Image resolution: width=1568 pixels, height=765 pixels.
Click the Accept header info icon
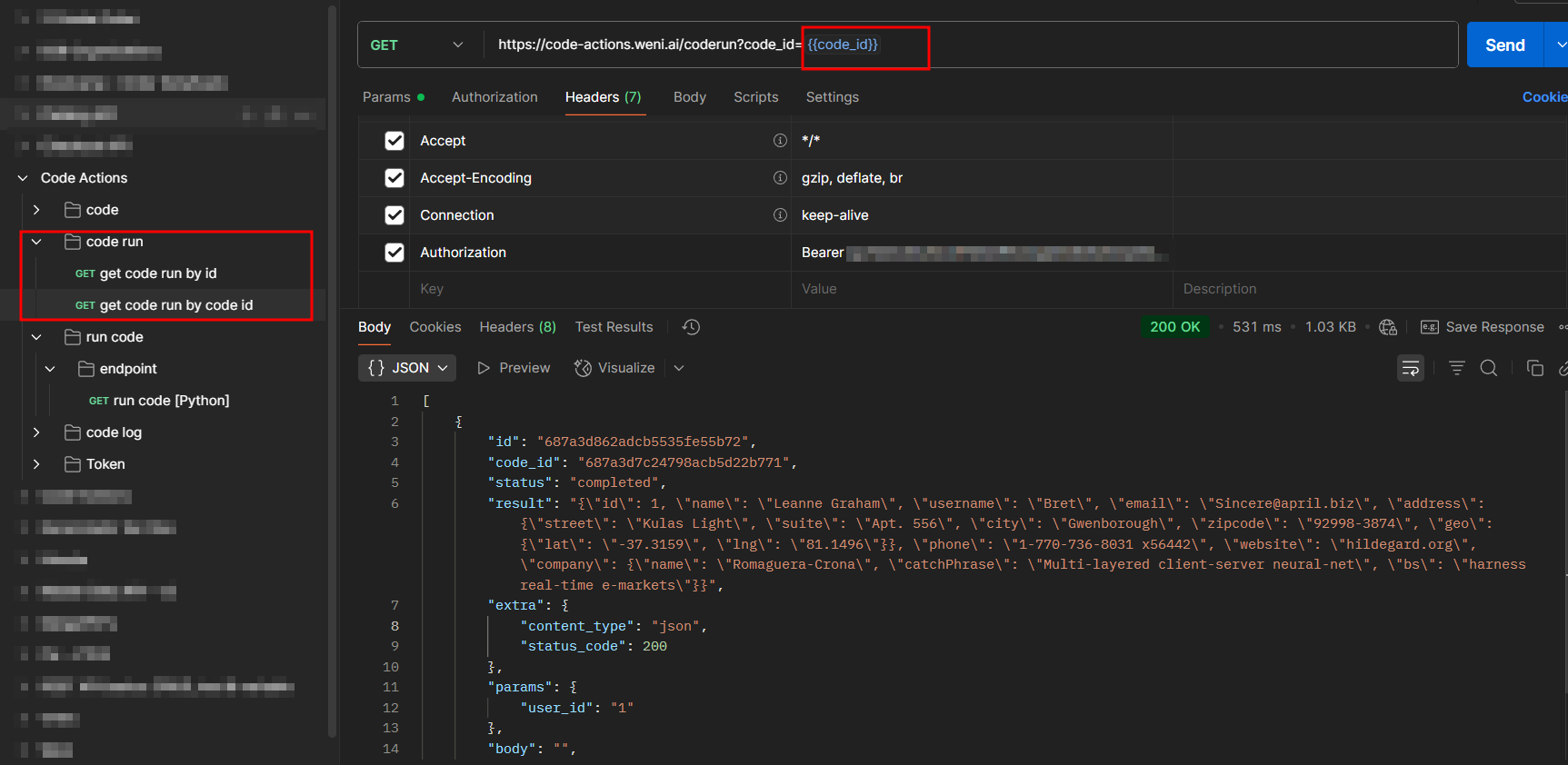tap(779, 141)
